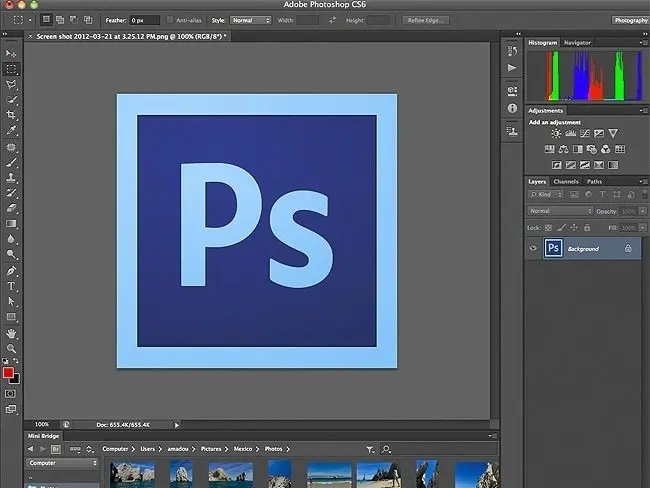
Task: Open the Style dropdown set to Normal
Action: coord(250,20)
